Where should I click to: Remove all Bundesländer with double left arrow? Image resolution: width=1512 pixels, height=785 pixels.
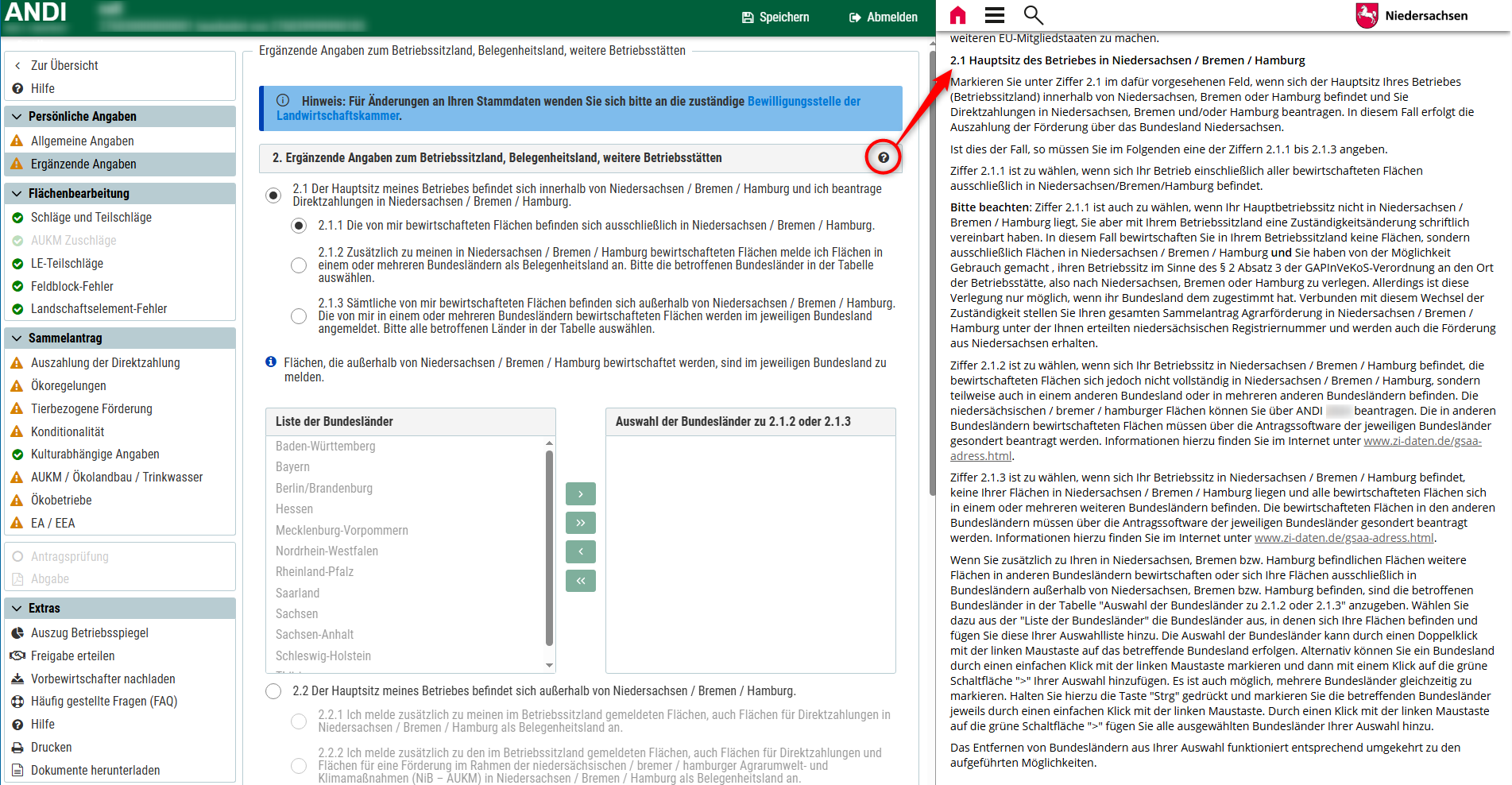(x=580, y=581)
